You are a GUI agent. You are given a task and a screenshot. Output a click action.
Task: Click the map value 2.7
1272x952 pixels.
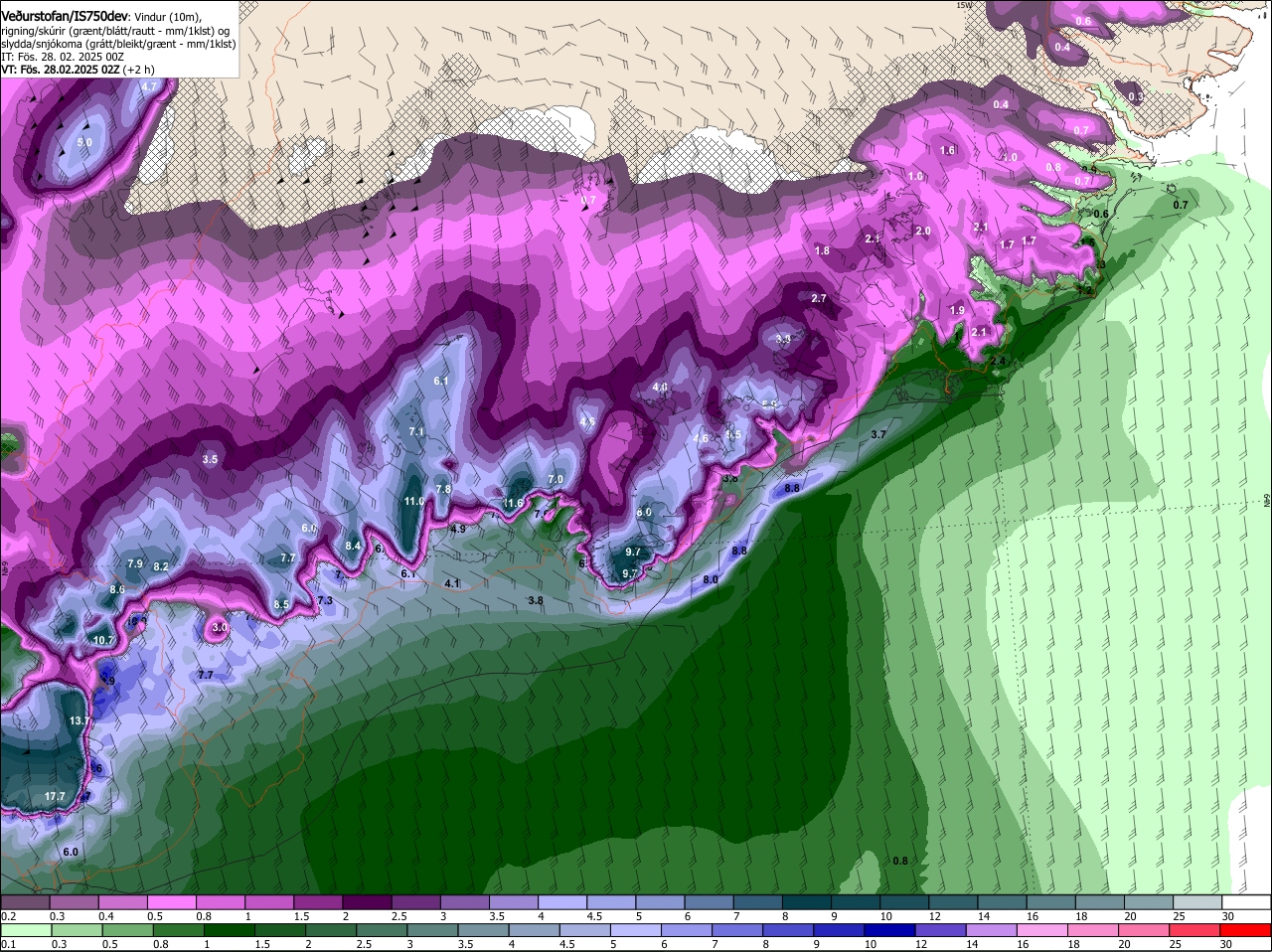(x=819, y=299)
